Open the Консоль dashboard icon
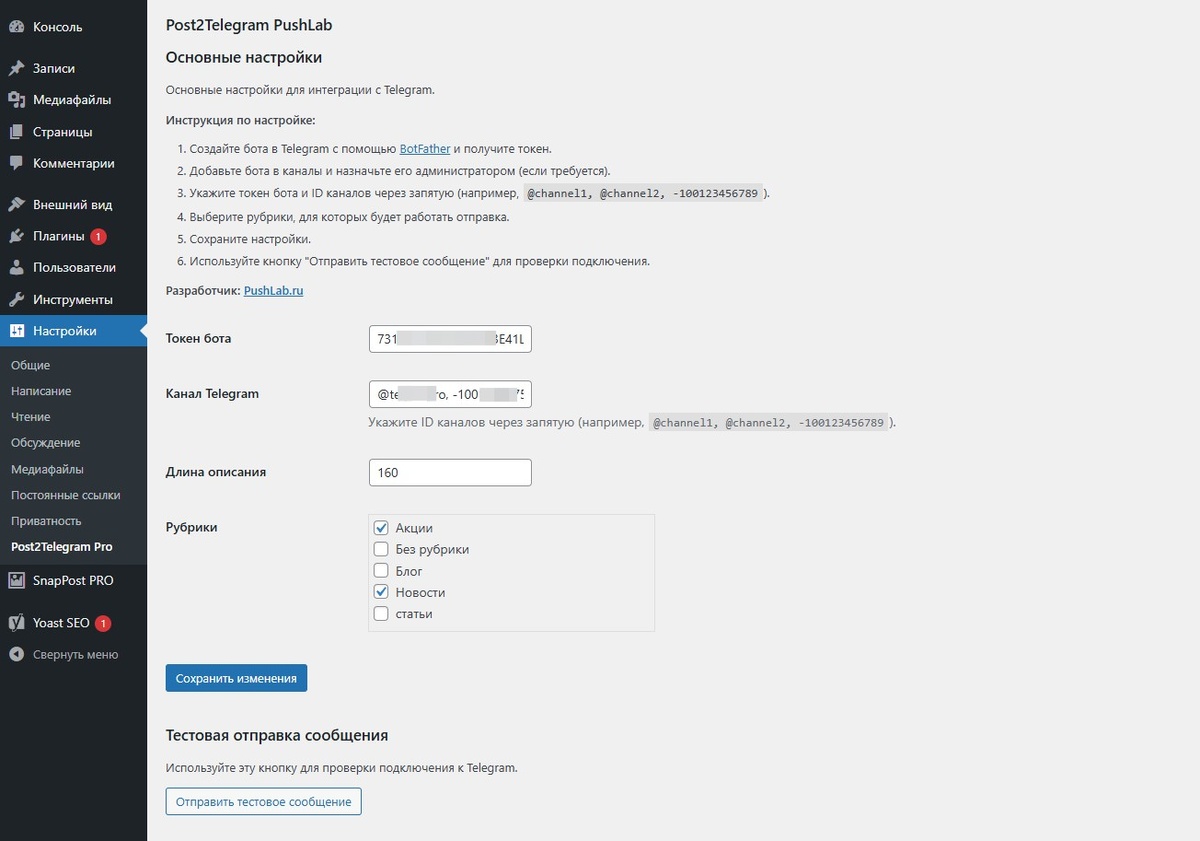The height and width of the screenshot is (841, 1200). (x=18, y=26)
